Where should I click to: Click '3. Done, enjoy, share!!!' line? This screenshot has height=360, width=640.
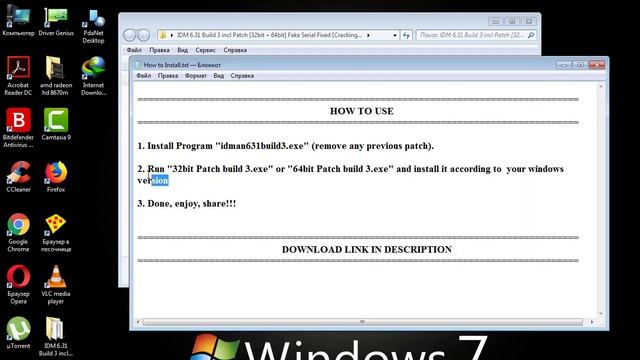pyautogui.click(x=187, y=204)
